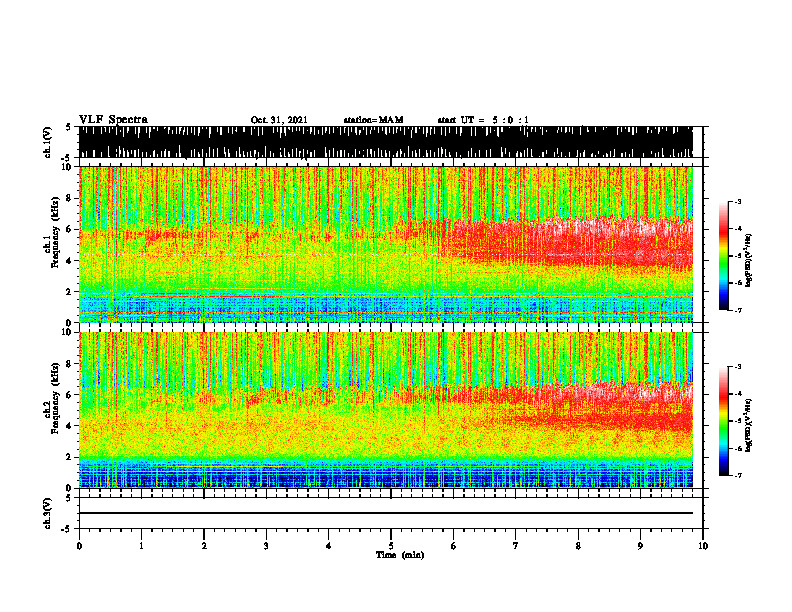This screenshot has height=612, width=792.
Task: Click the log(PSD) label beside ch.1 colorbar
Action: (x=749, y=261)
